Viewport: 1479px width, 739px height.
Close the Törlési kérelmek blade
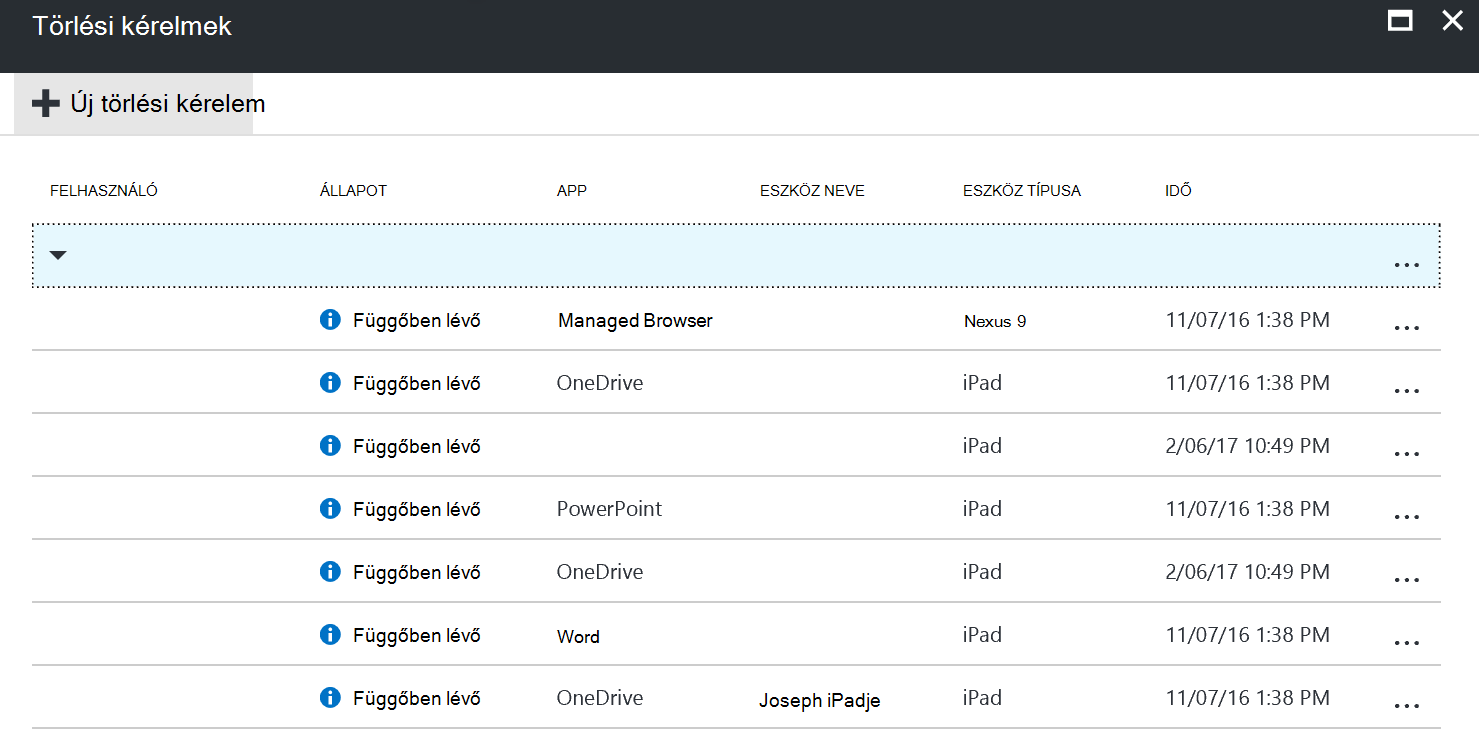coord(1452,20)
